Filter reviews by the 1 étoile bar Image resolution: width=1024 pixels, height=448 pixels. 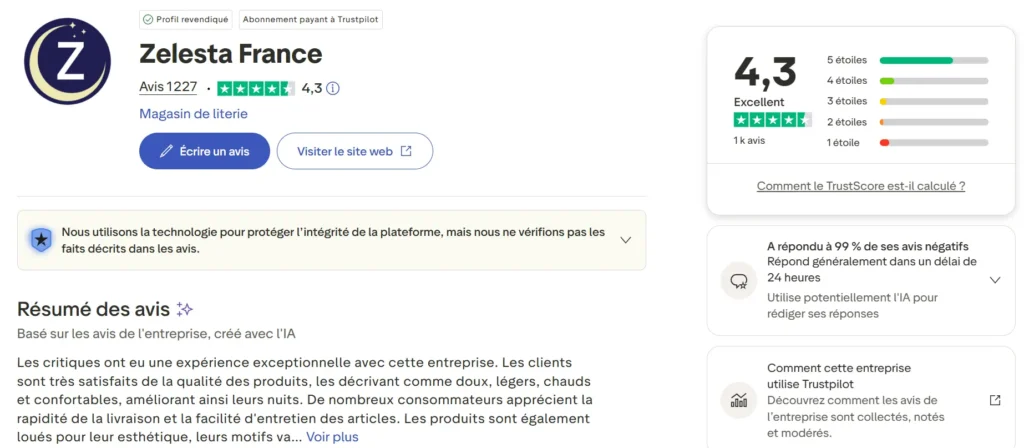coord(934,142)
